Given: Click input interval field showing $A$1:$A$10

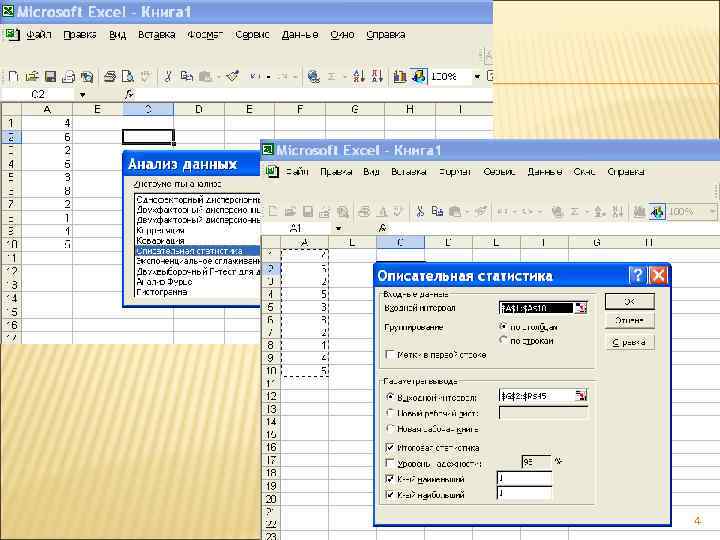Looking at the screenshot, I should tap(536, 308).
